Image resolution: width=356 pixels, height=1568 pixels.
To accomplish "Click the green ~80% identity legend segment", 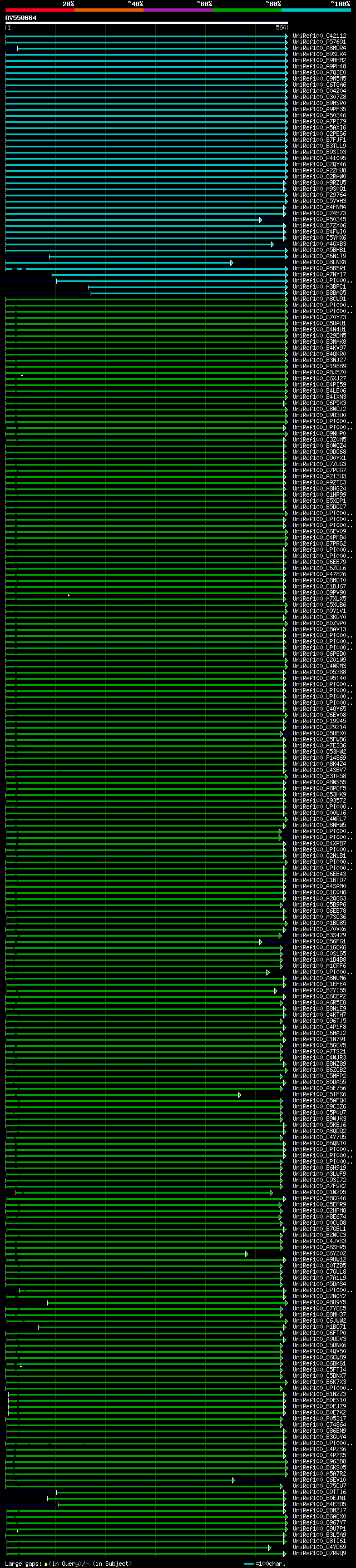I will click(x=247, y=10).
